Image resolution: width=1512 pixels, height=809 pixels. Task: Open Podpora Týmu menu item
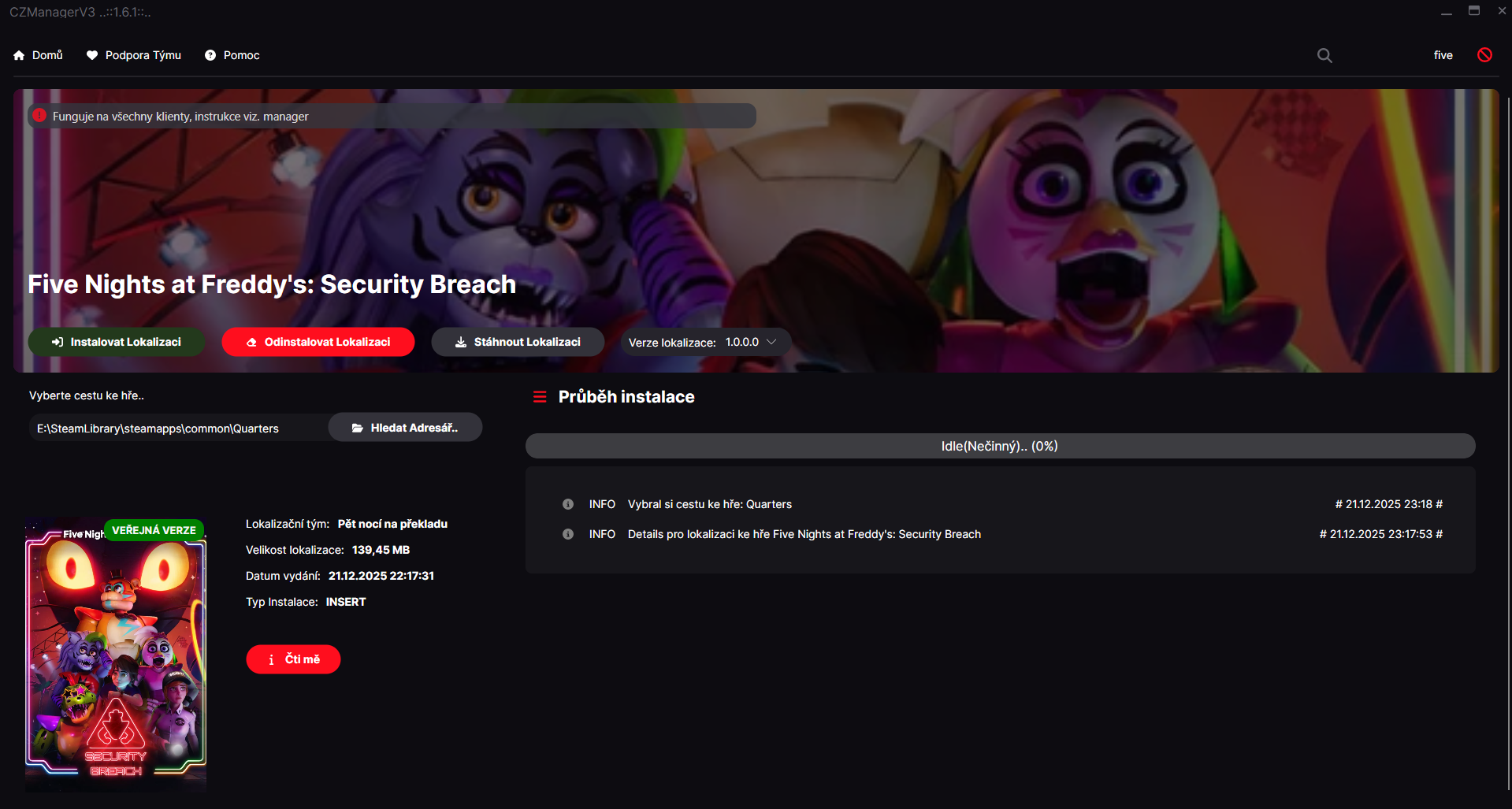pos(134,55)
